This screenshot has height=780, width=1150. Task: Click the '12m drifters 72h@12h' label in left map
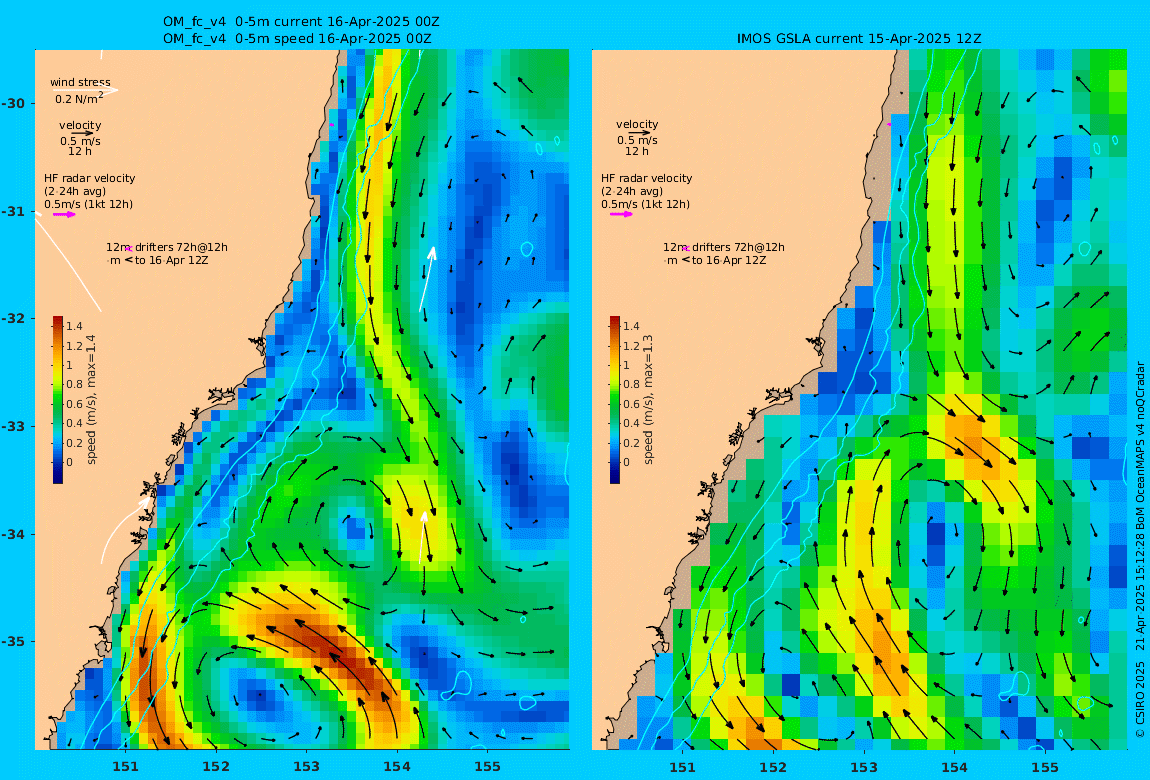(166, 247)
